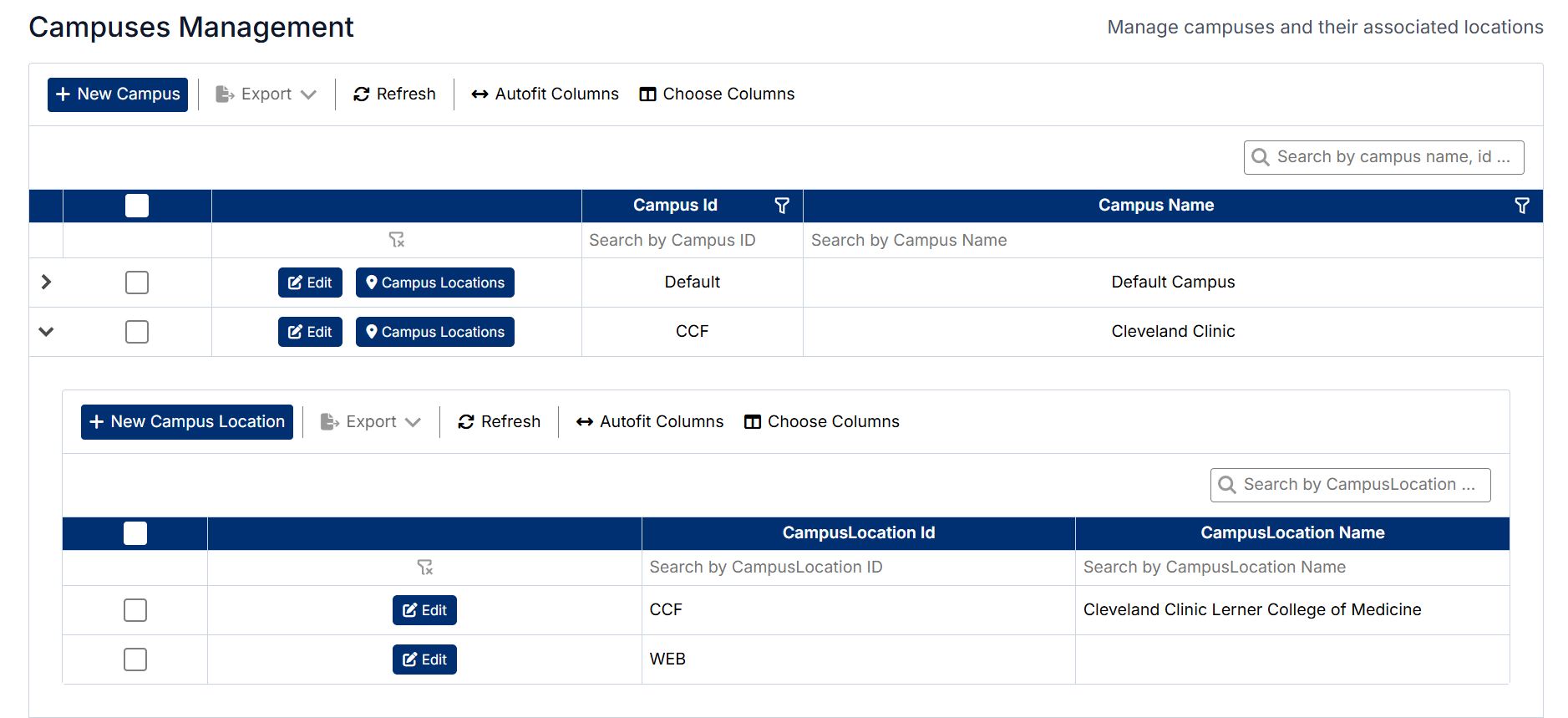Open Campus Locations for Default campus
Viewport: 1568px width, 718px height.
434,283
